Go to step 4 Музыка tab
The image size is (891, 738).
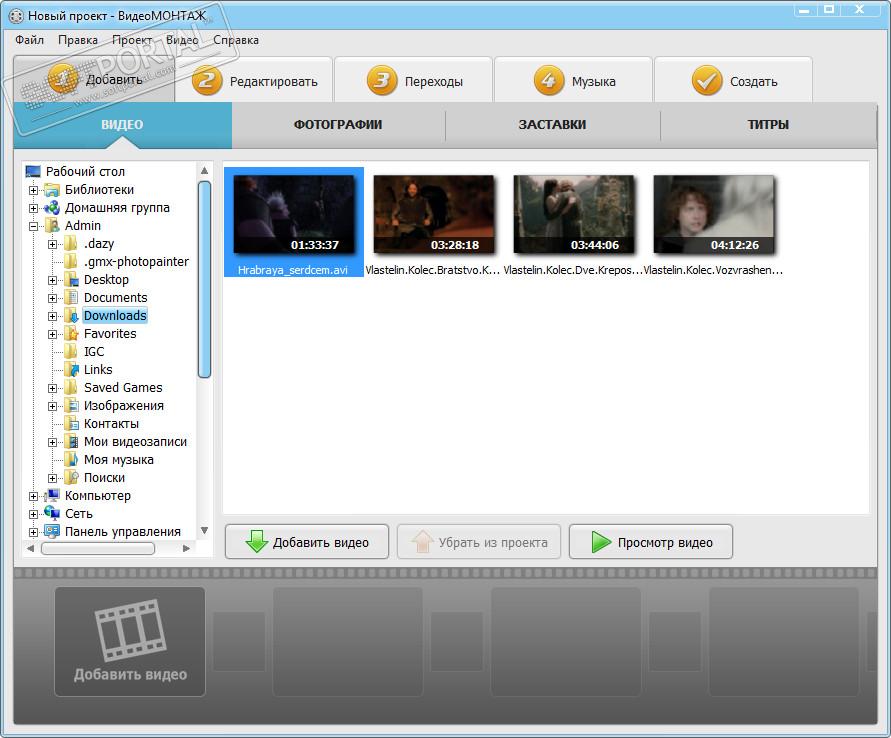[574, 80]
